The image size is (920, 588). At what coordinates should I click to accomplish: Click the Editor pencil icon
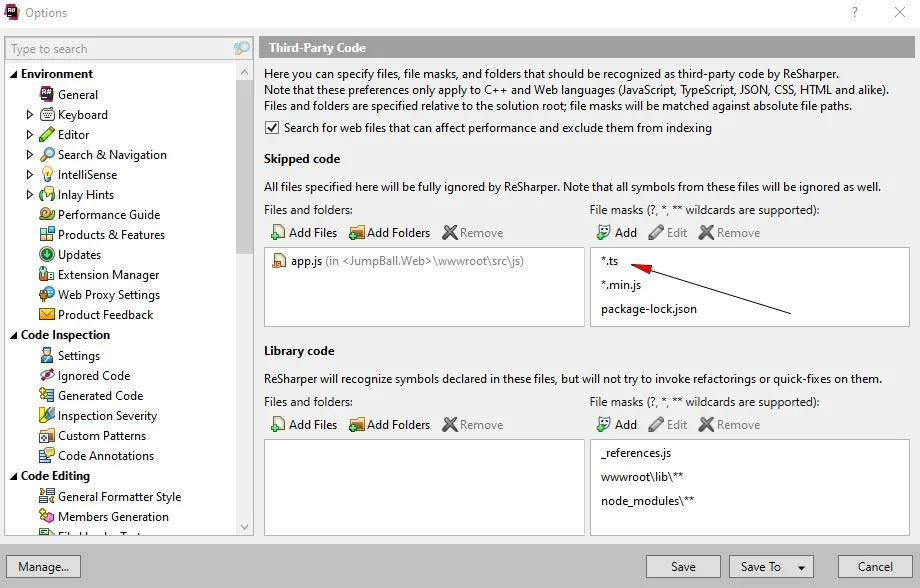click(47, 134)
